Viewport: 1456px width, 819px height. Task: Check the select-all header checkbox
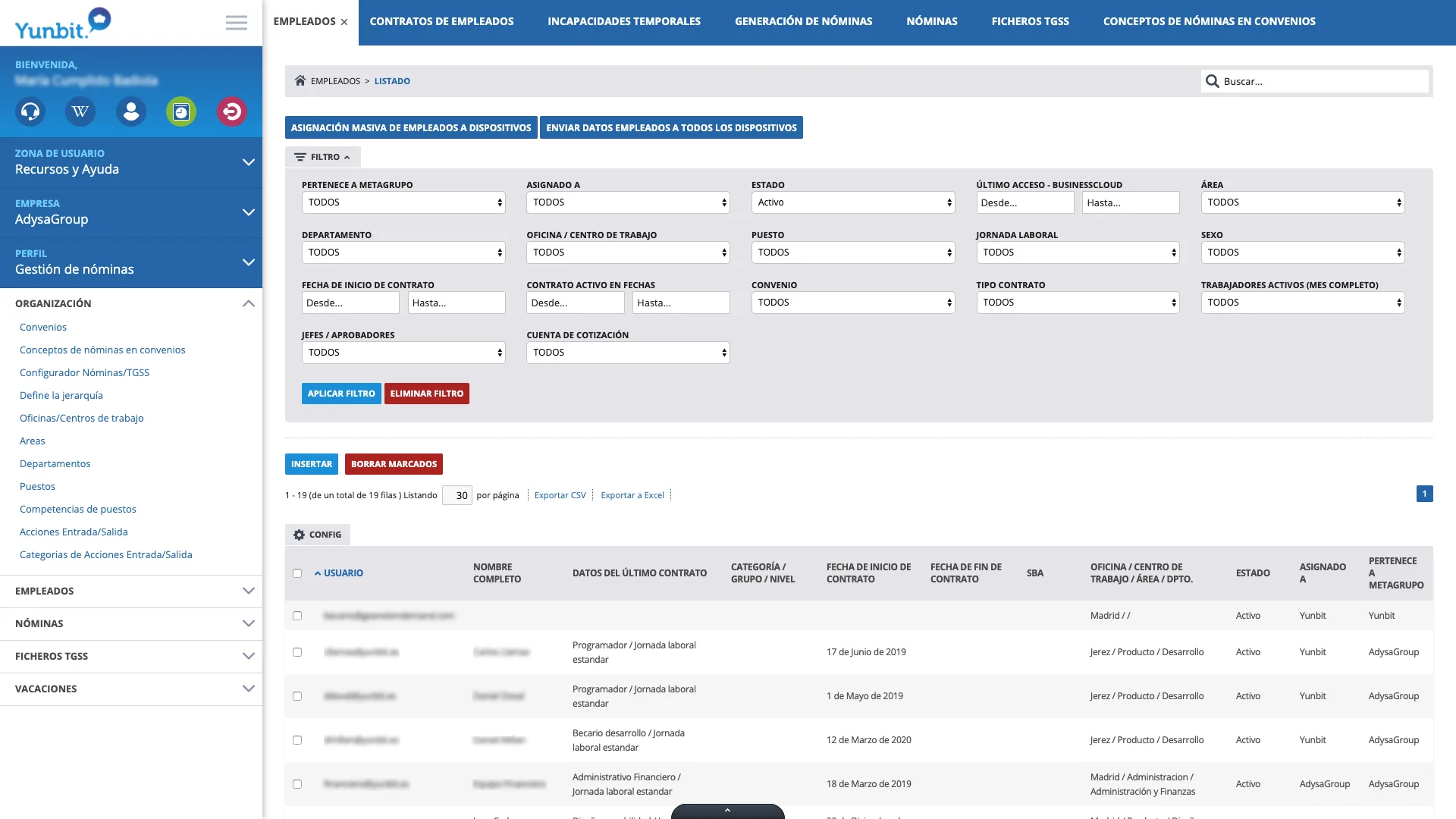[297, 573]
